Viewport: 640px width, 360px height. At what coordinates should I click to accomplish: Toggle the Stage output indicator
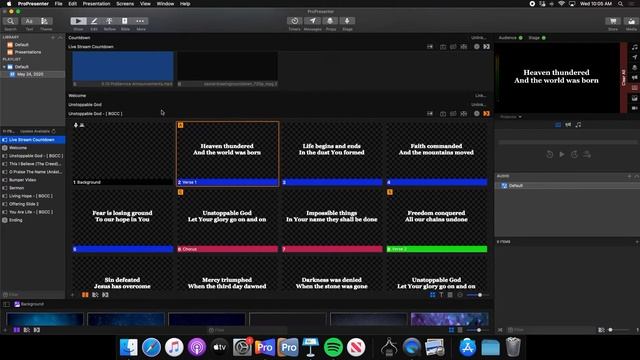[x=544, y=38]
